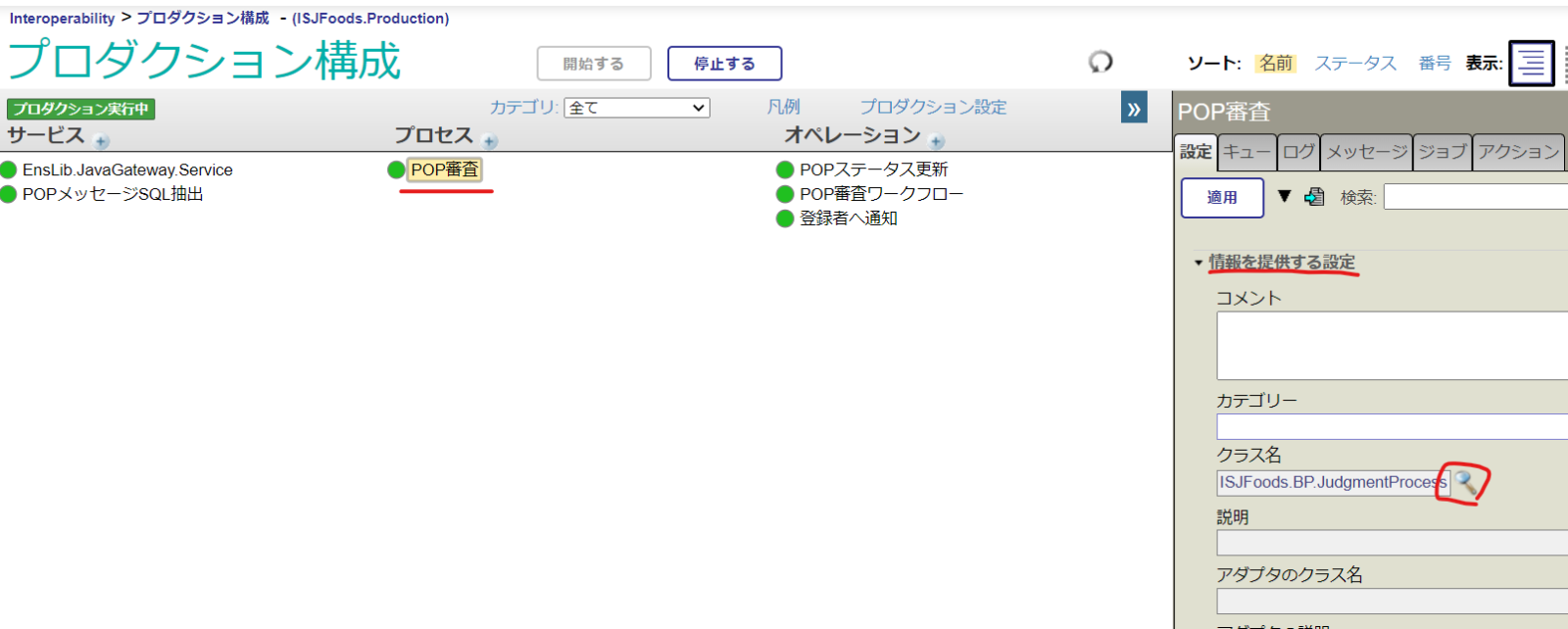
Task: Open the プロダクション設定 link
Action: click(933, 107)
